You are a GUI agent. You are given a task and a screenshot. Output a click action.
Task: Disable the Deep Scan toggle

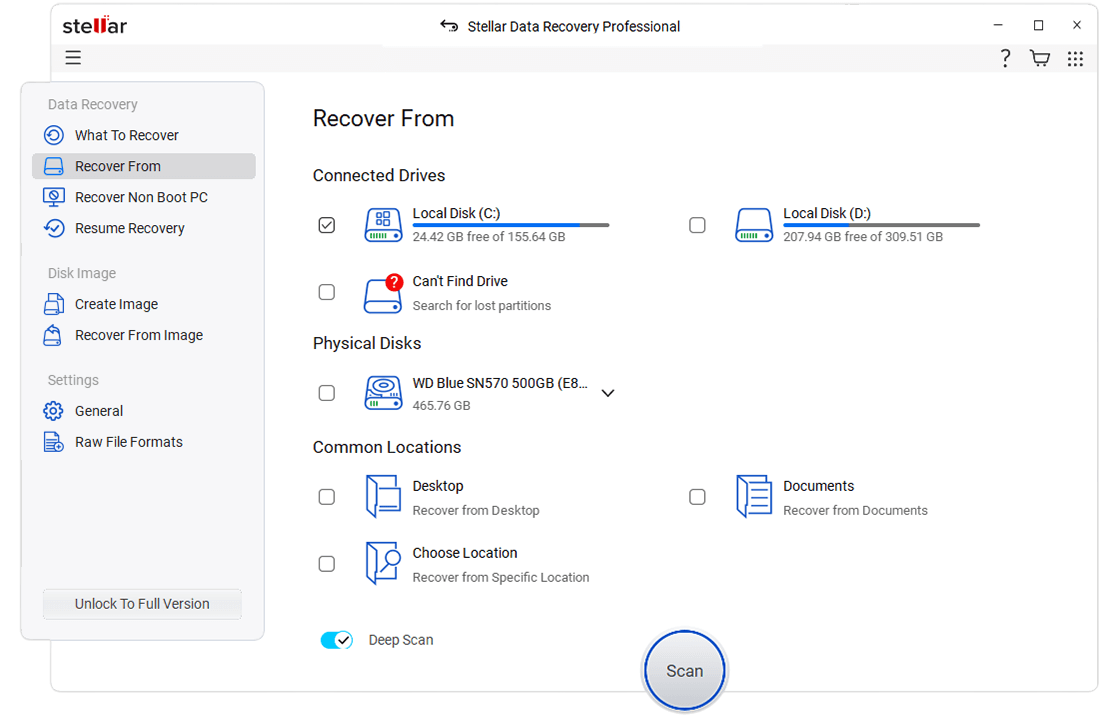coord(337,639)
